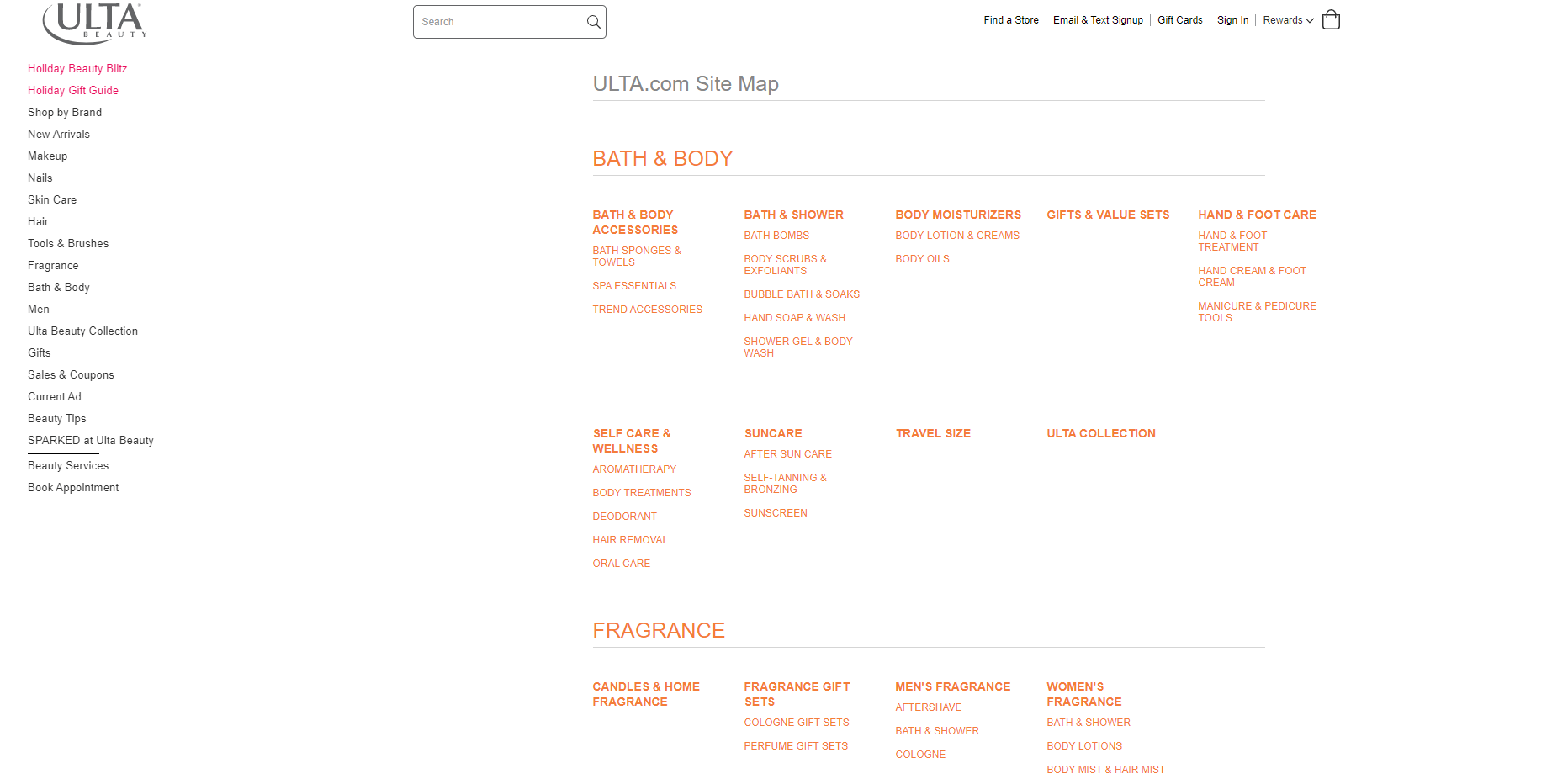Open Bath & Body in sidebar menu

[59, 287]
